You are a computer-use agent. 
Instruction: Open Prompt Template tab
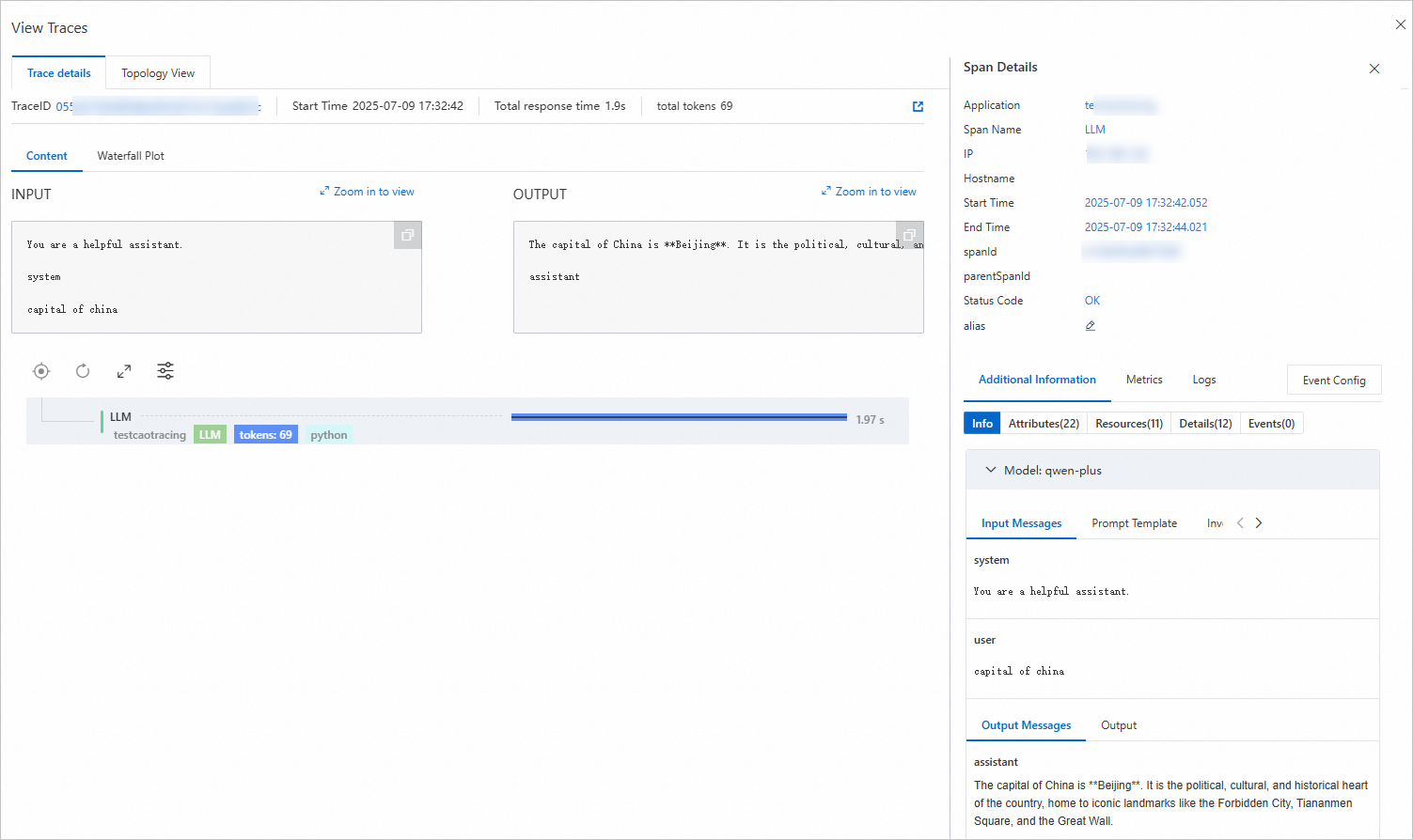1135,523
